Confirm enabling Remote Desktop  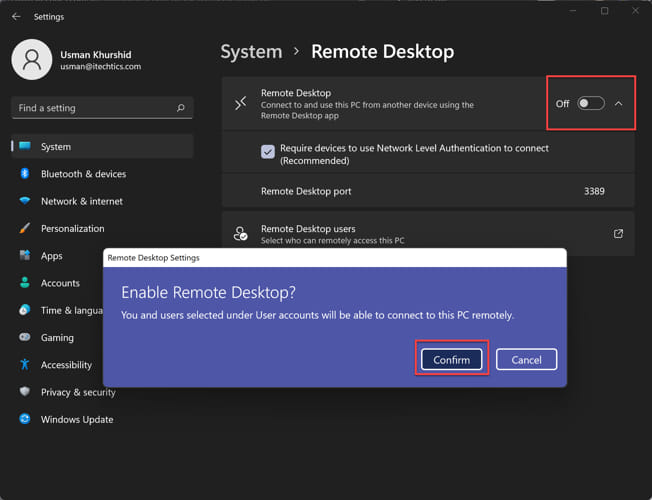click(x=452, y=359)
